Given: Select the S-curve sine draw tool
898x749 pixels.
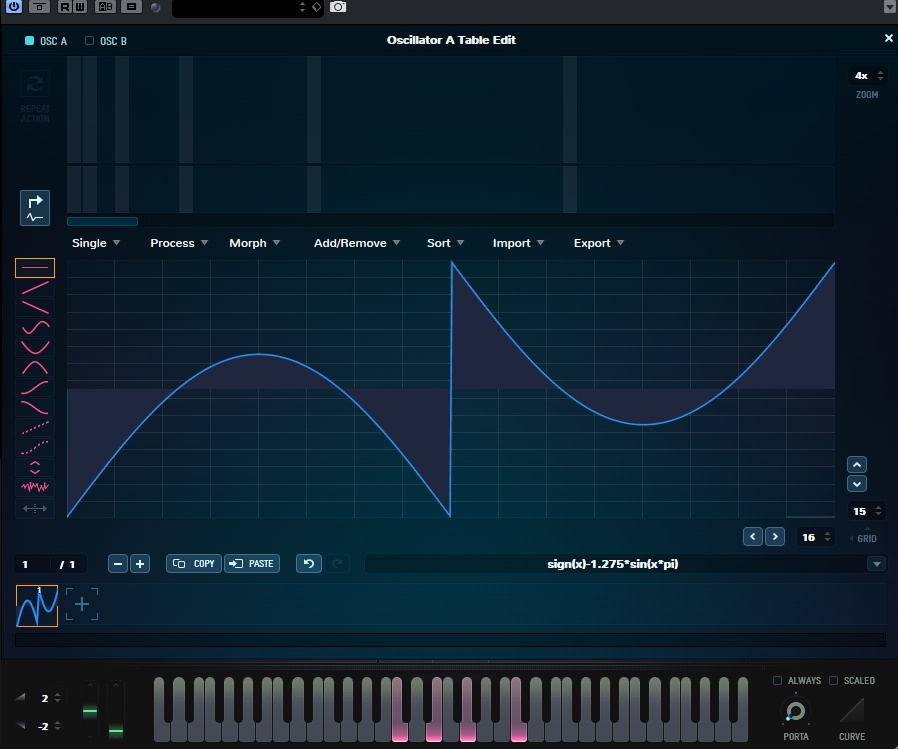Looking at the screenshot, I should 35,326.
